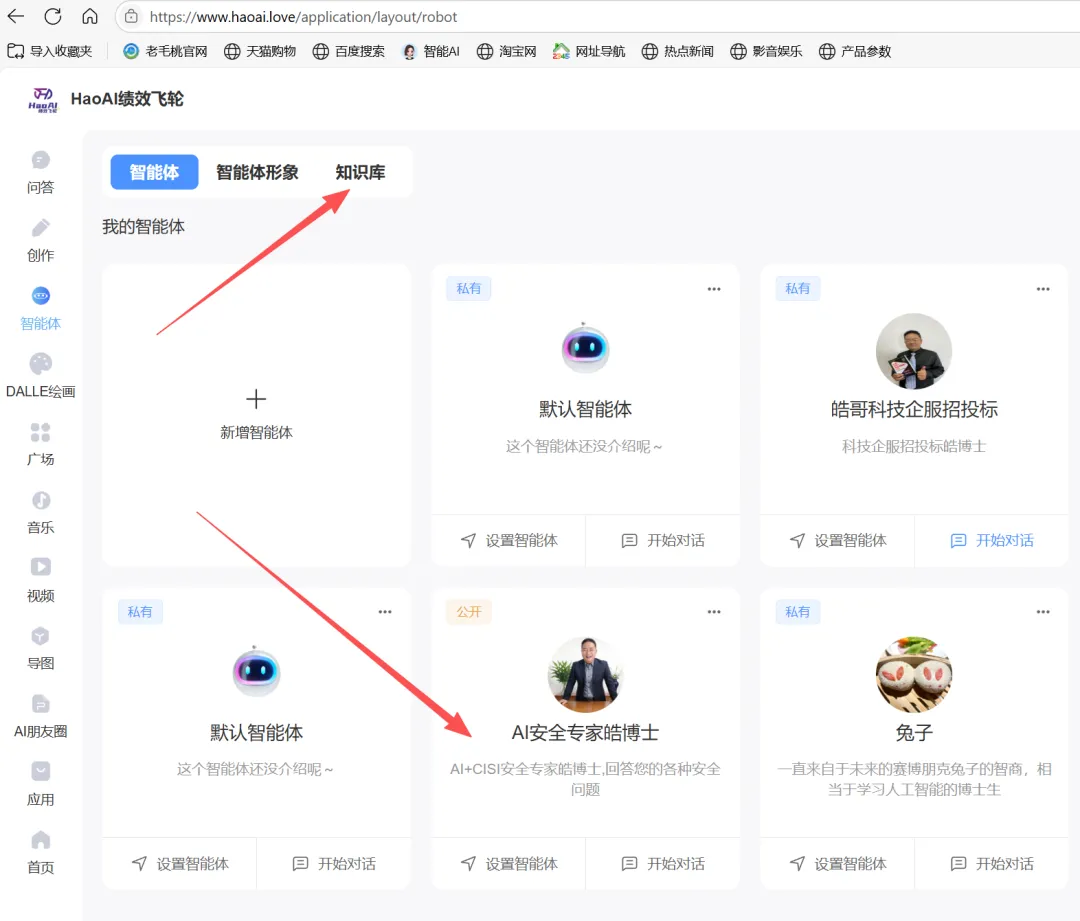This screenshot has height=921, width=1080.
Task: Start 开始对话 with AI安全专家皓博士
Action: pos(663,864)
